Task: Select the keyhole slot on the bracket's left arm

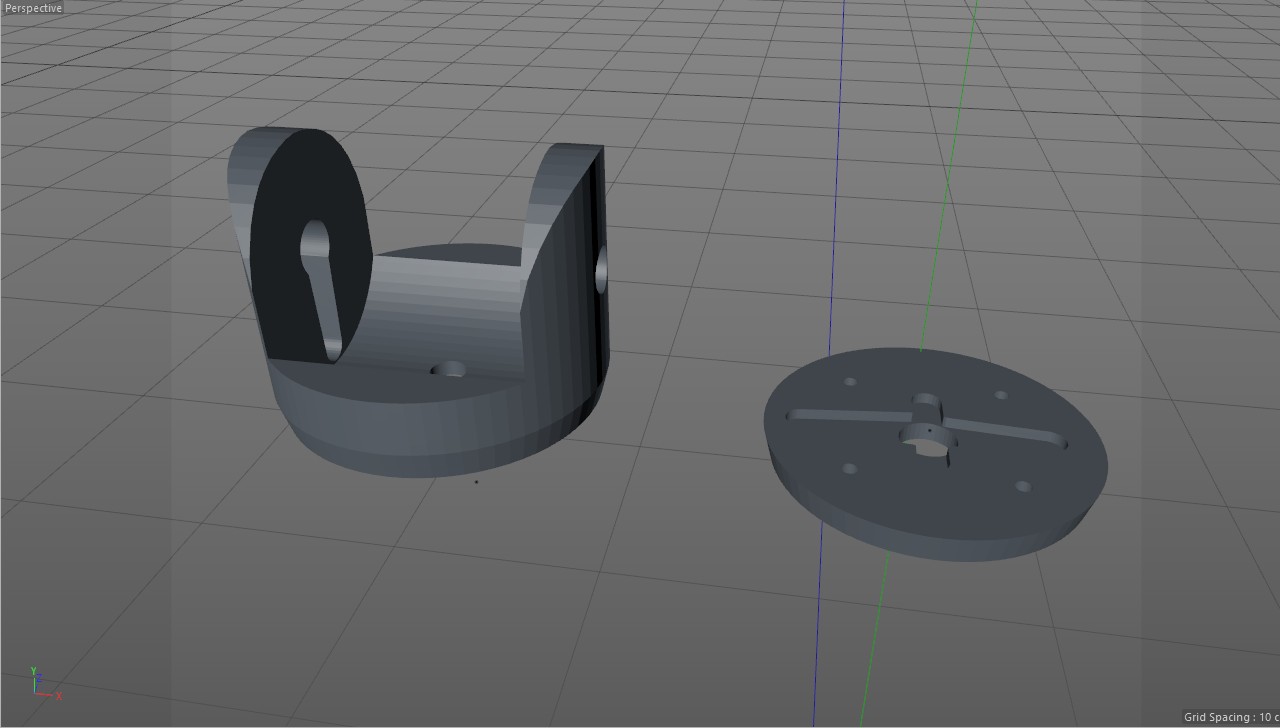Action: (x=320, y=285)
